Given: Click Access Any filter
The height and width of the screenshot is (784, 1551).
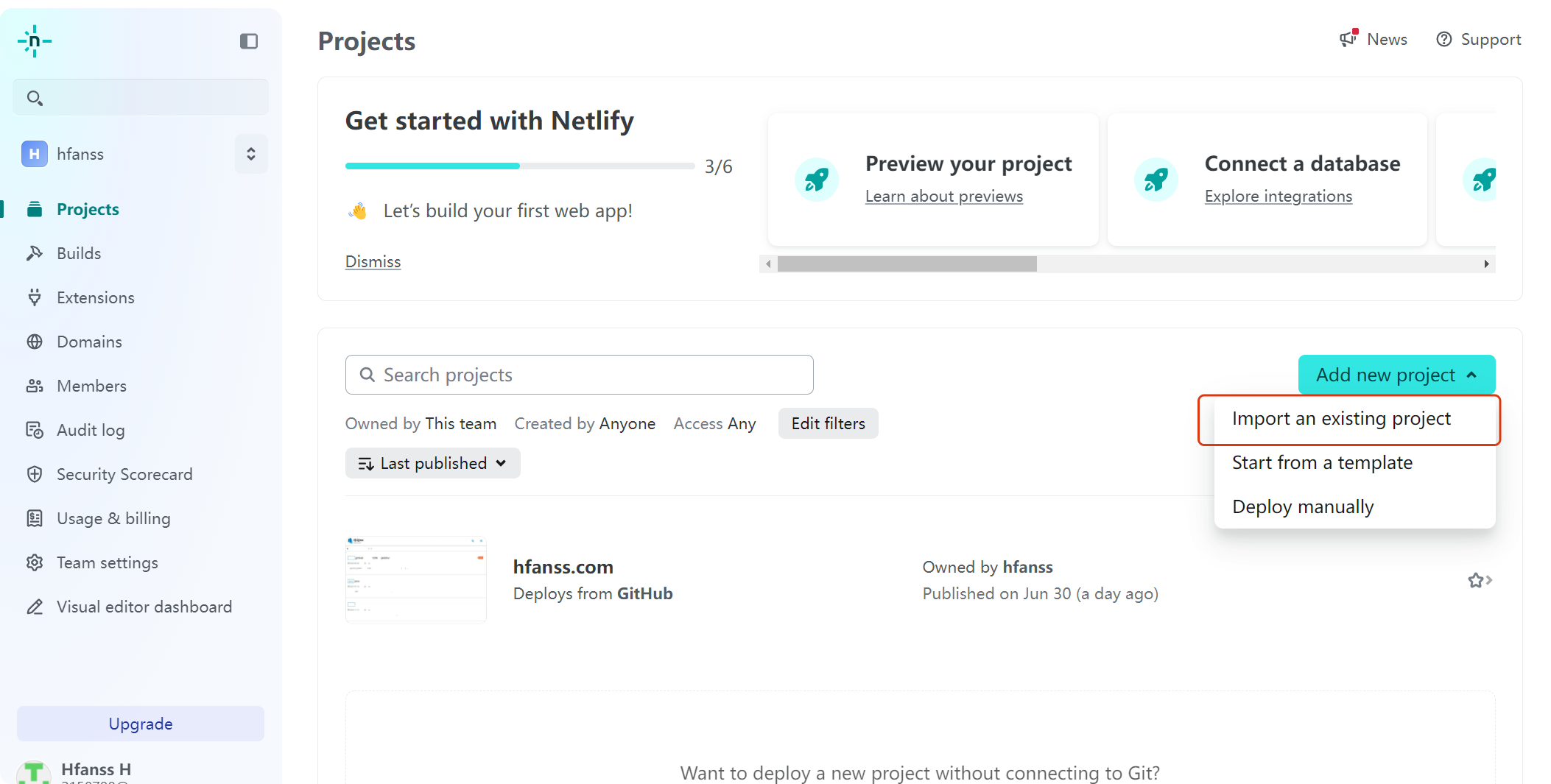Looking at the screenshot, I should [714, 424].
